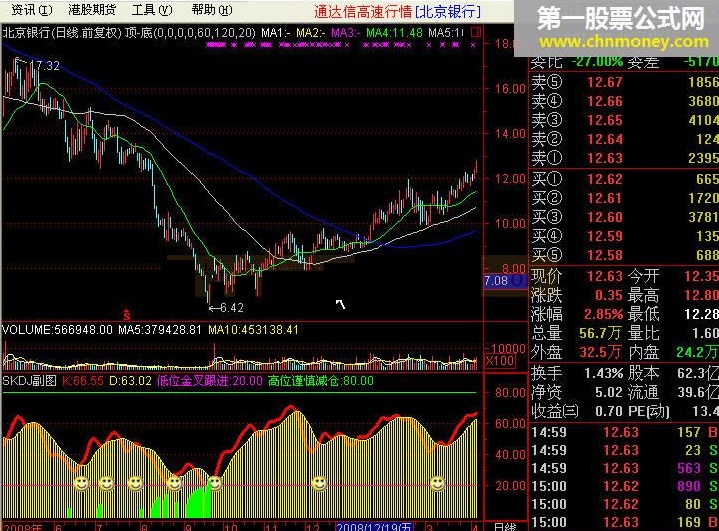Click the 买④ bid row at 12.59
Viewport: 719px width, 531px height.
tap(625, 236)
